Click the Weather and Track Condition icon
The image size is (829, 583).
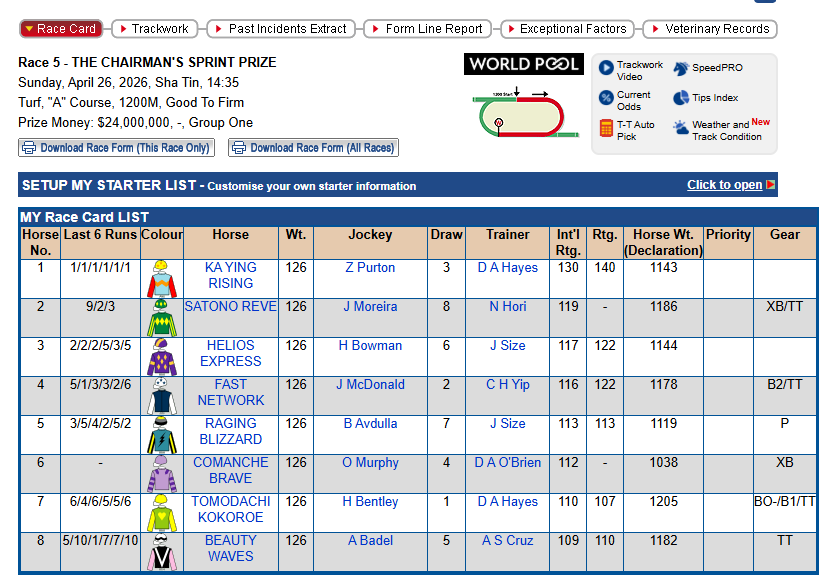[x=681, y=128]
